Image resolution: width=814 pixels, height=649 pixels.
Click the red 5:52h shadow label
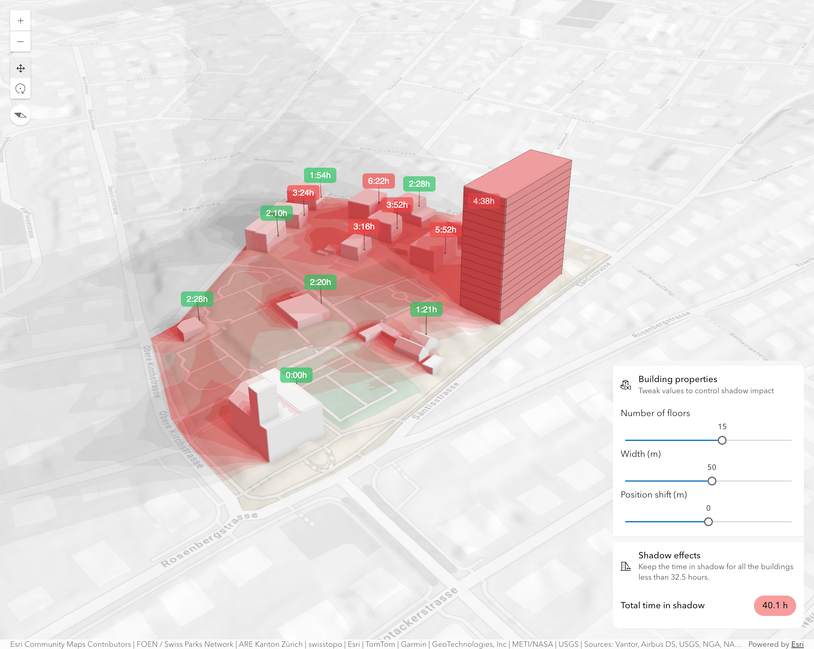(x=445, y=230)
